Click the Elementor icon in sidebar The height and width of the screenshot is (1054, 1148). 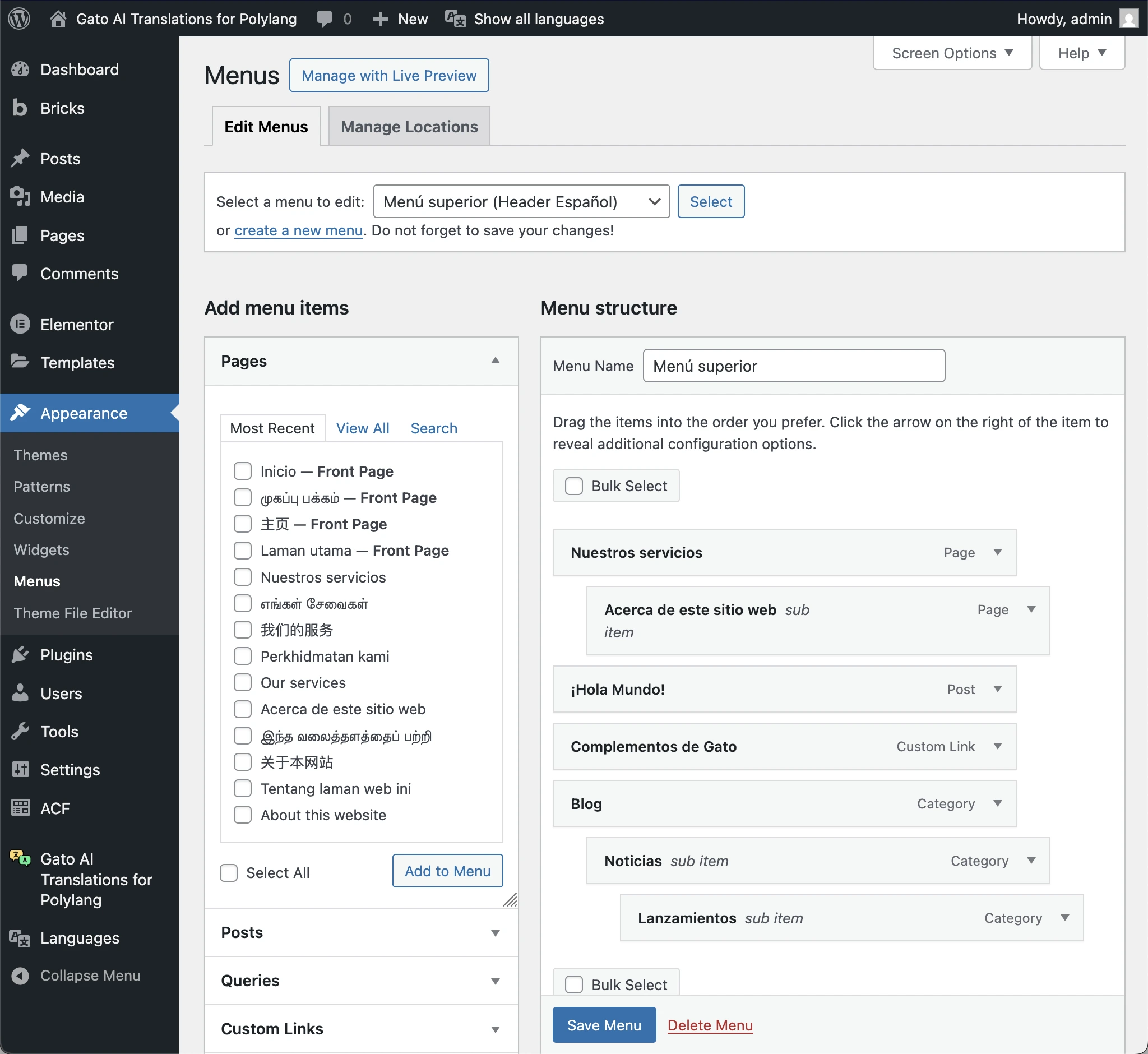coord(20,324)
